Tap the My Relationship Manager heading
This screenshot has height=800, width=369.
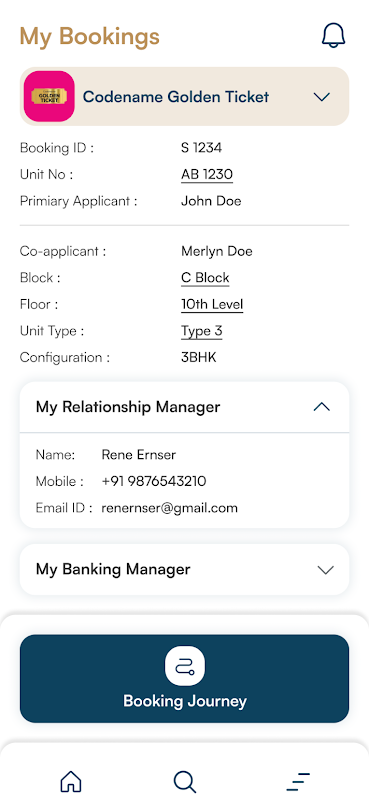(x=128, y=407)
